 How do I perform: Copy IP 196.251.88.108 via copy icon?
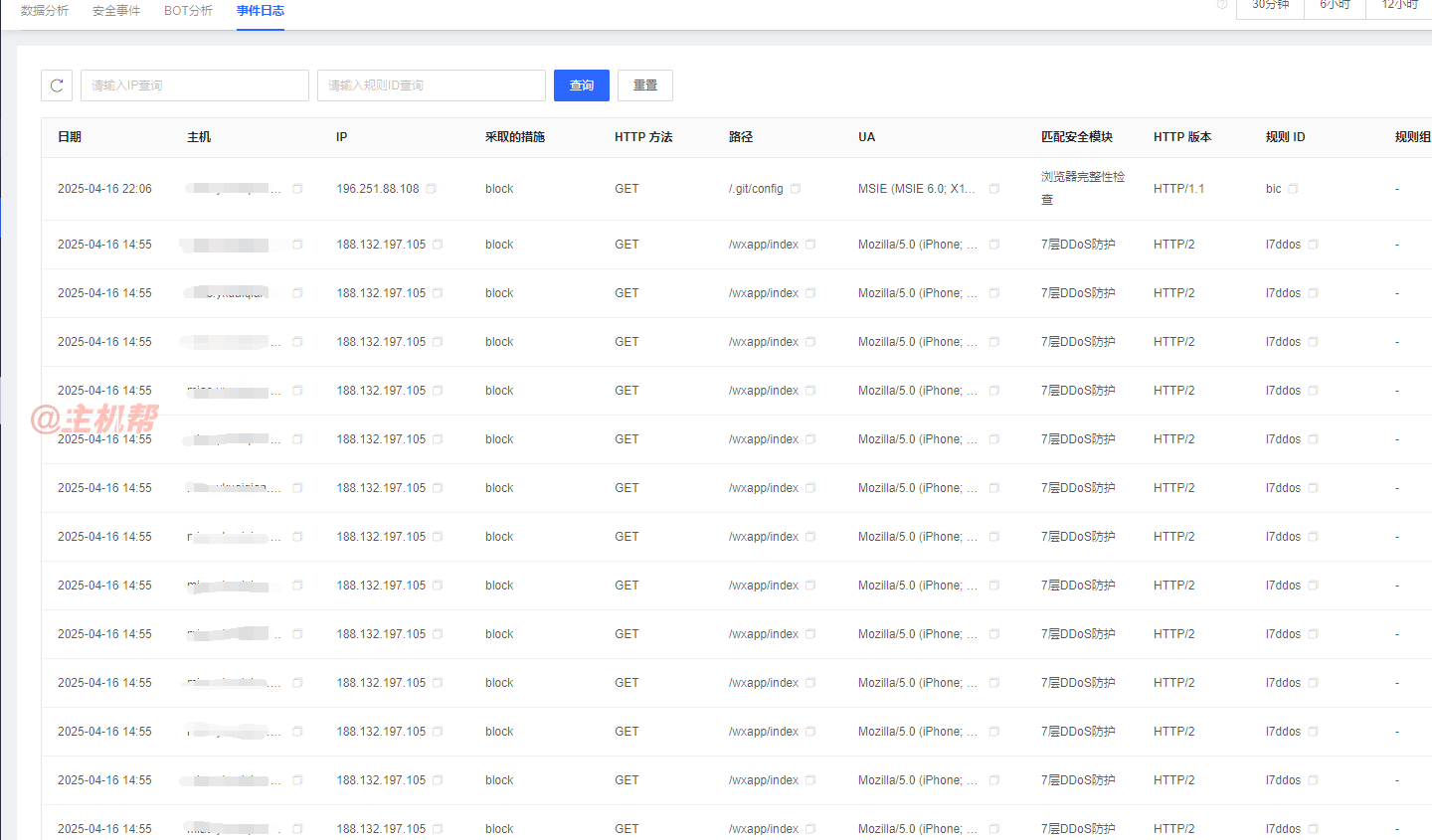click(x=432, y=189)
